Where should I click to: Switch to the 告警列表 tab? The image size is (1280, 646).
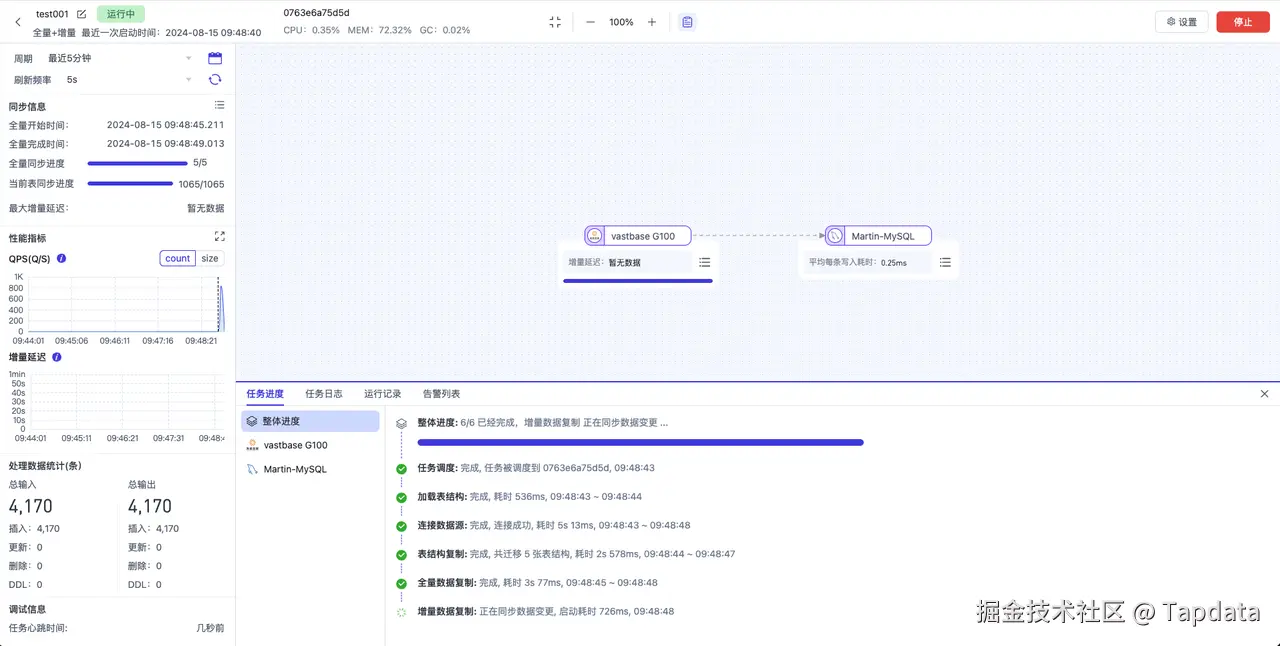(x=441, y=394)
